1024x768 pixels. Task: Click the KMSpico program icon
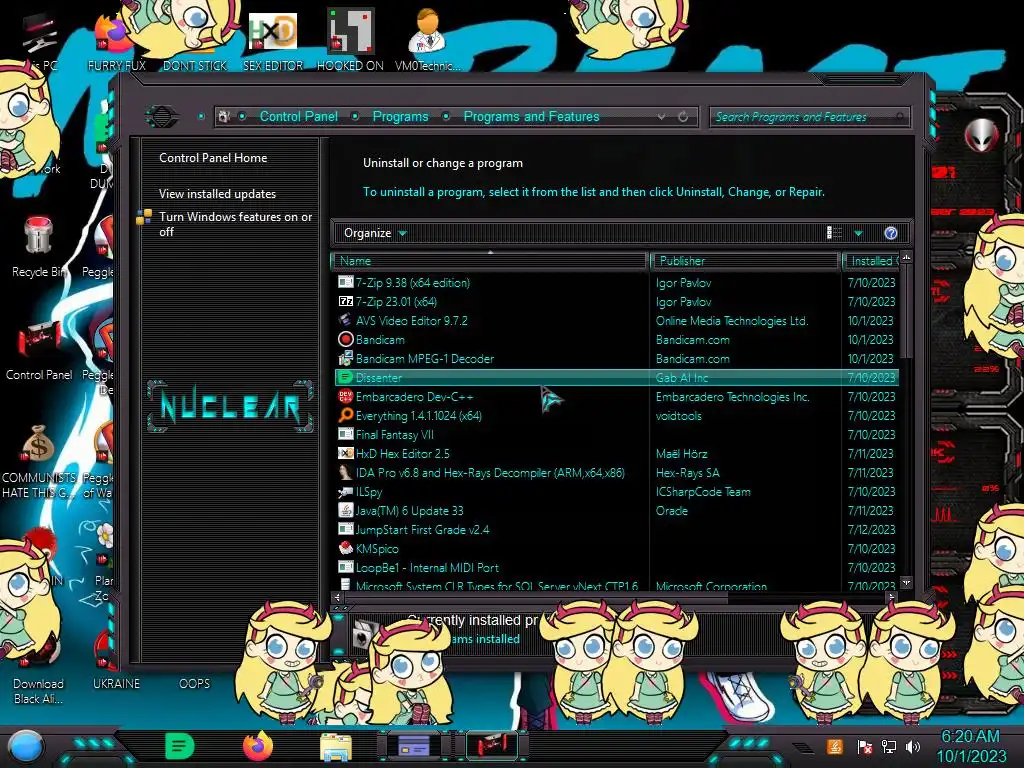click(x=345, y=548)
